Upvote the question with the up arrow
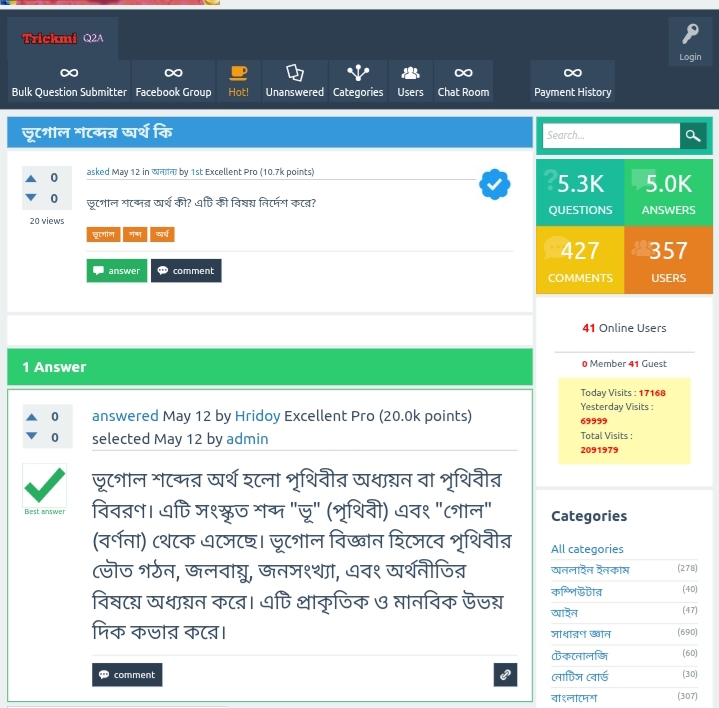This screenshot has height=708, width=719. click(31, 178)
